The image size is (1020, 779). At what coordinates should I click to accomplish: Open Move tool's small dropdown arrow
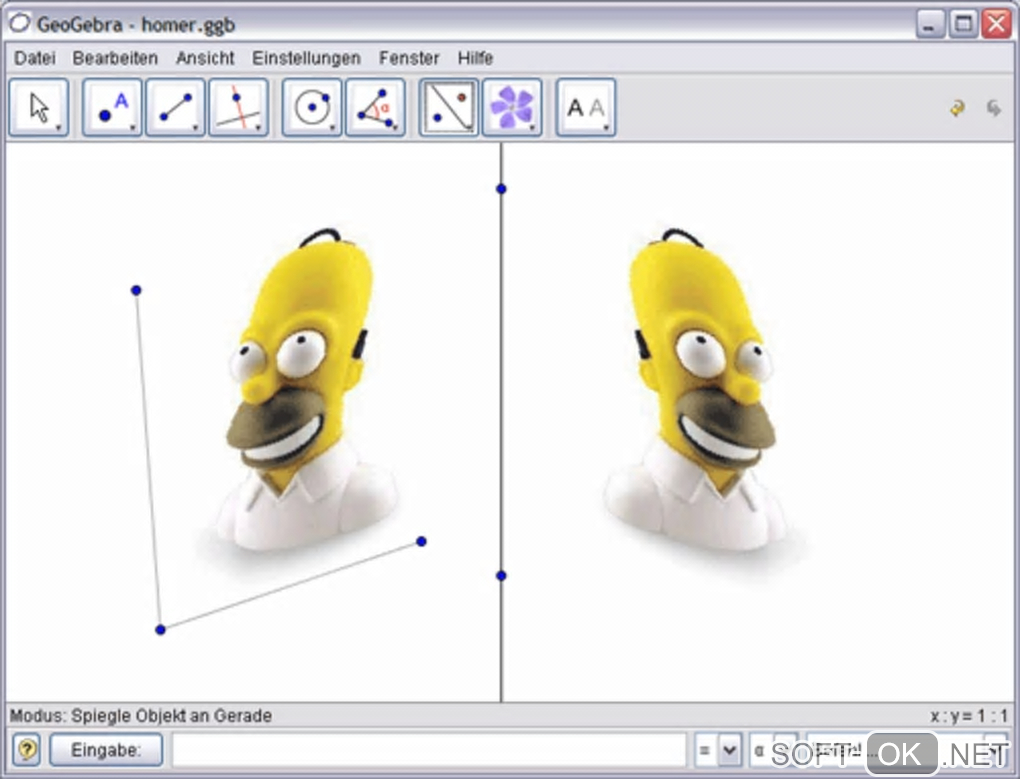coord(59,129)
